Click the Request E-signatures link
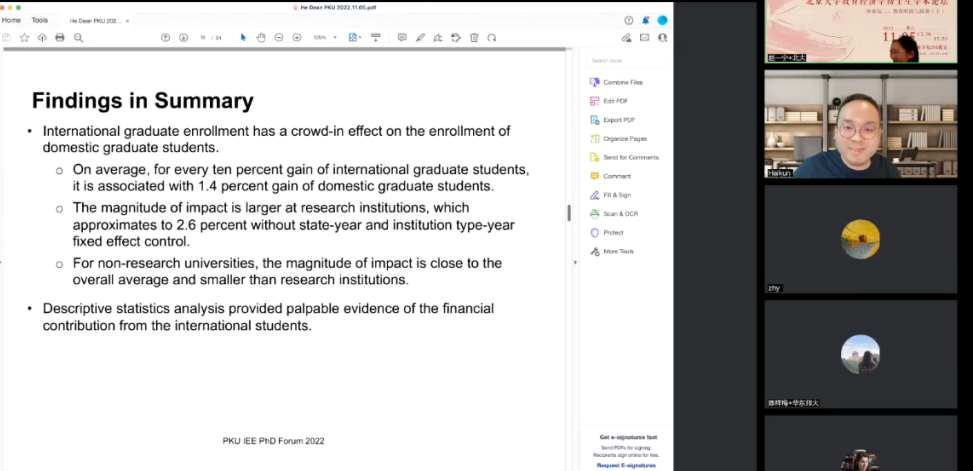The height and width of the screenshot is (471, 973). pos(625,465)
